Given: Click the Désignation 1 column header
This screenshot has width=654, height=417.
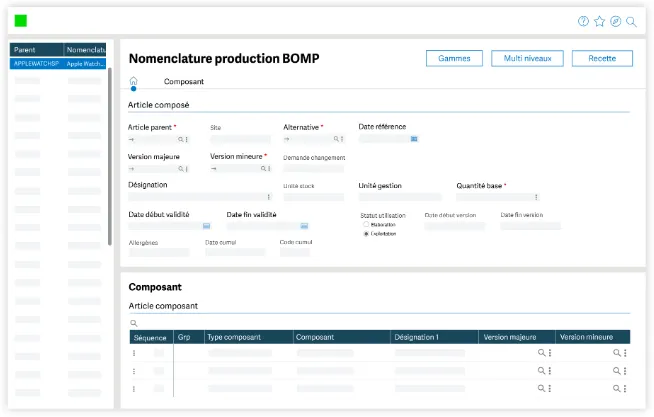Looking at the screenshot, I should (434, 337).
